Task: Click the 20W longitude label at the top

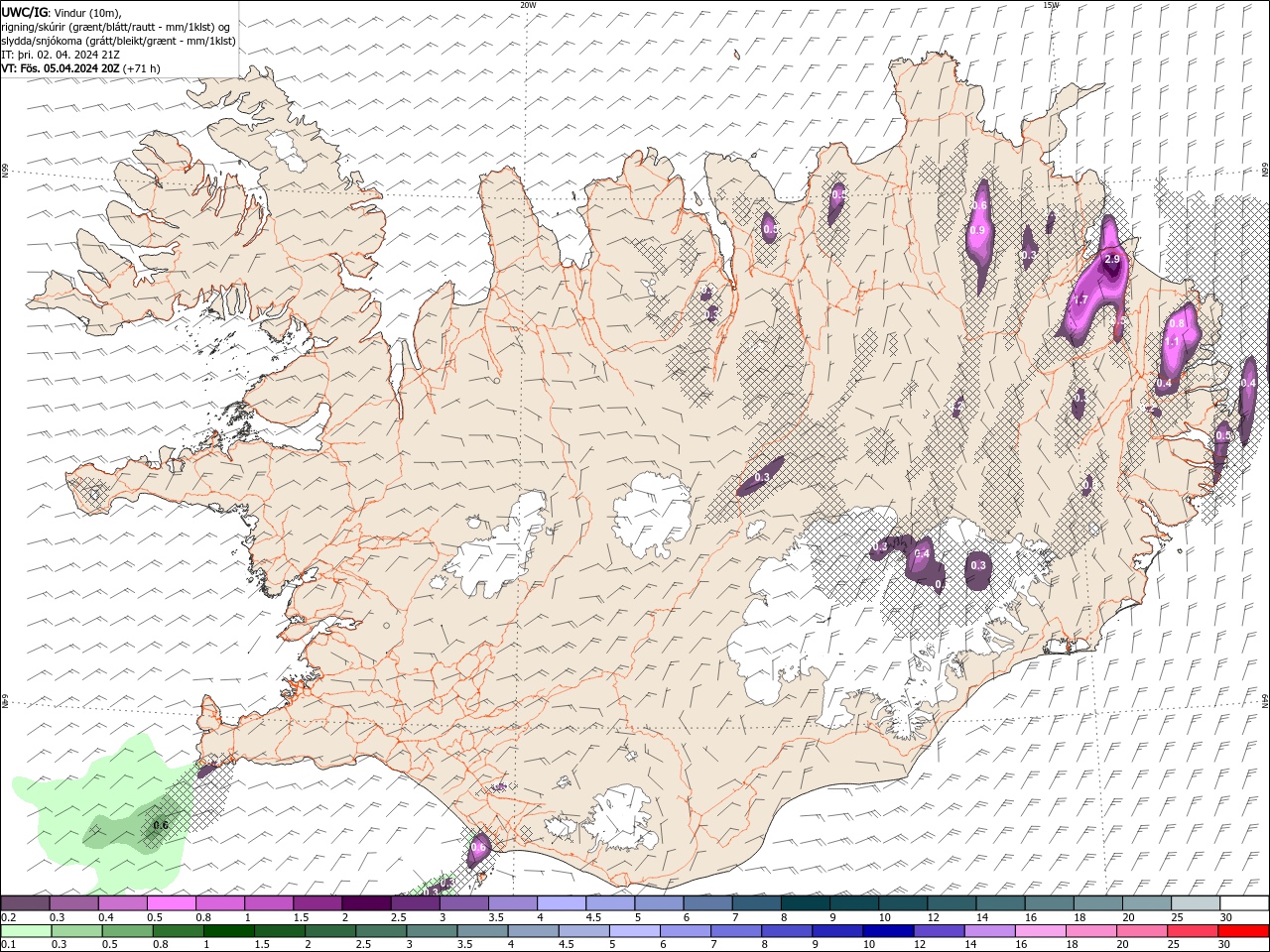Action: 529,5
